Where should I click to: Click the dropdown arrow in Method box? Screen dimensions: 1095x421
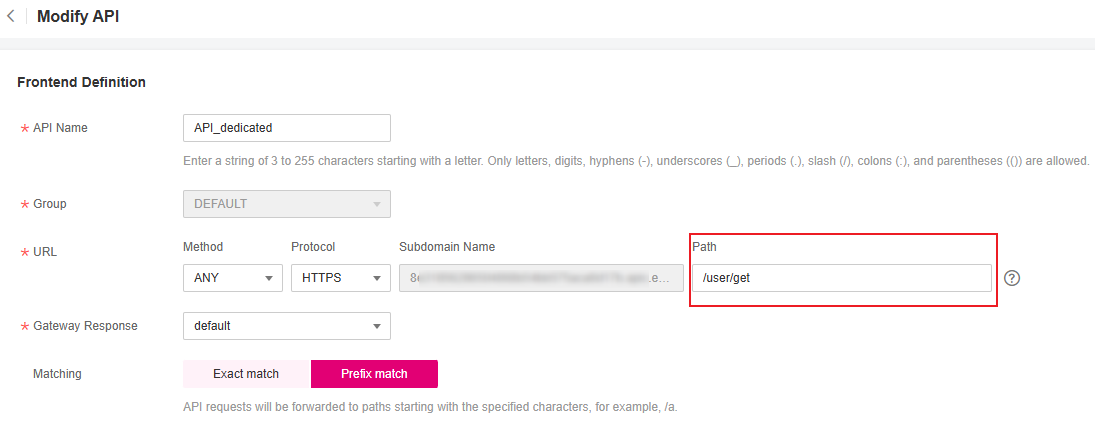point(268,279)
